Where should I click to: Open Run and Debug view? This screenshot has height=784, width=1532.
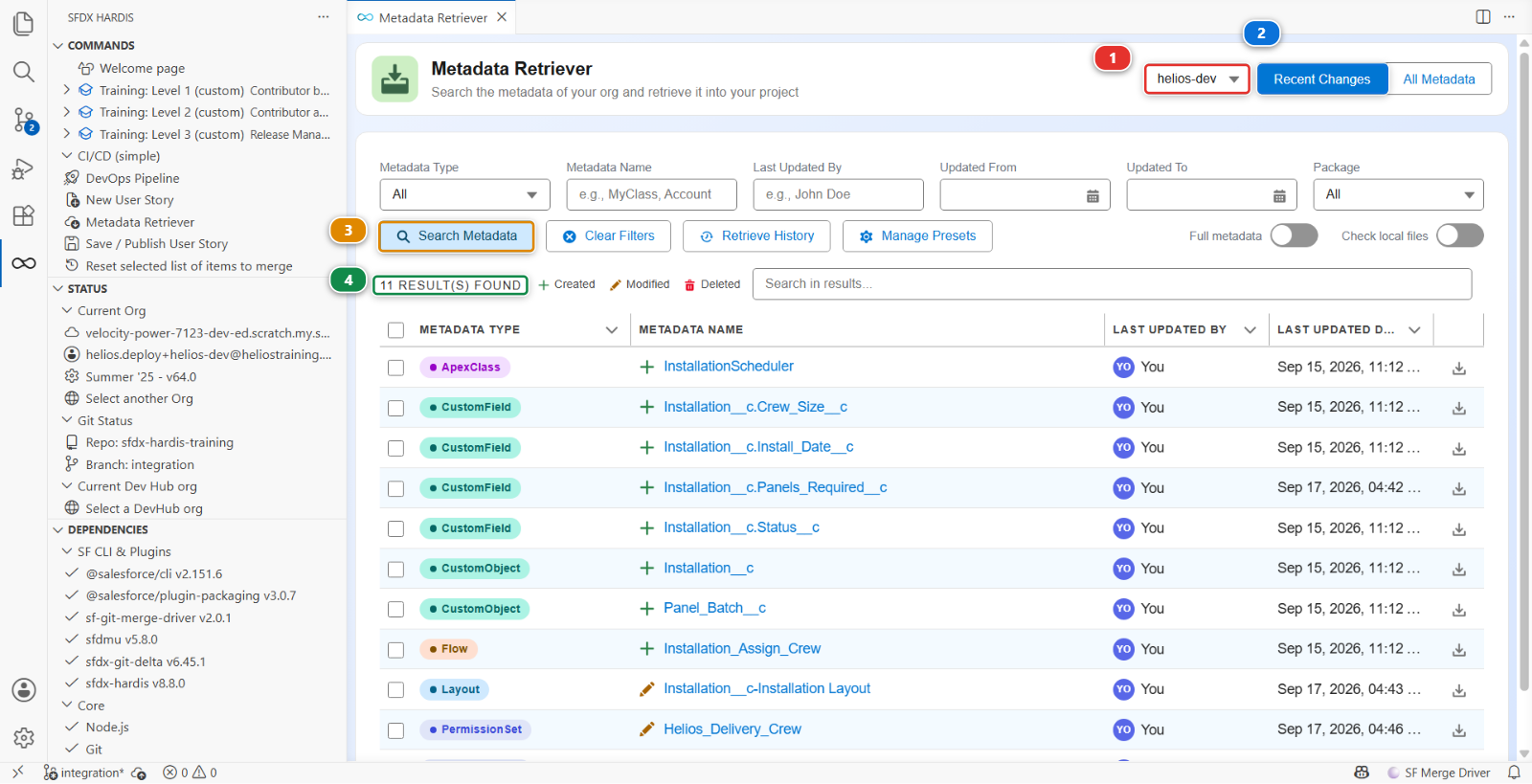point(24,169)
